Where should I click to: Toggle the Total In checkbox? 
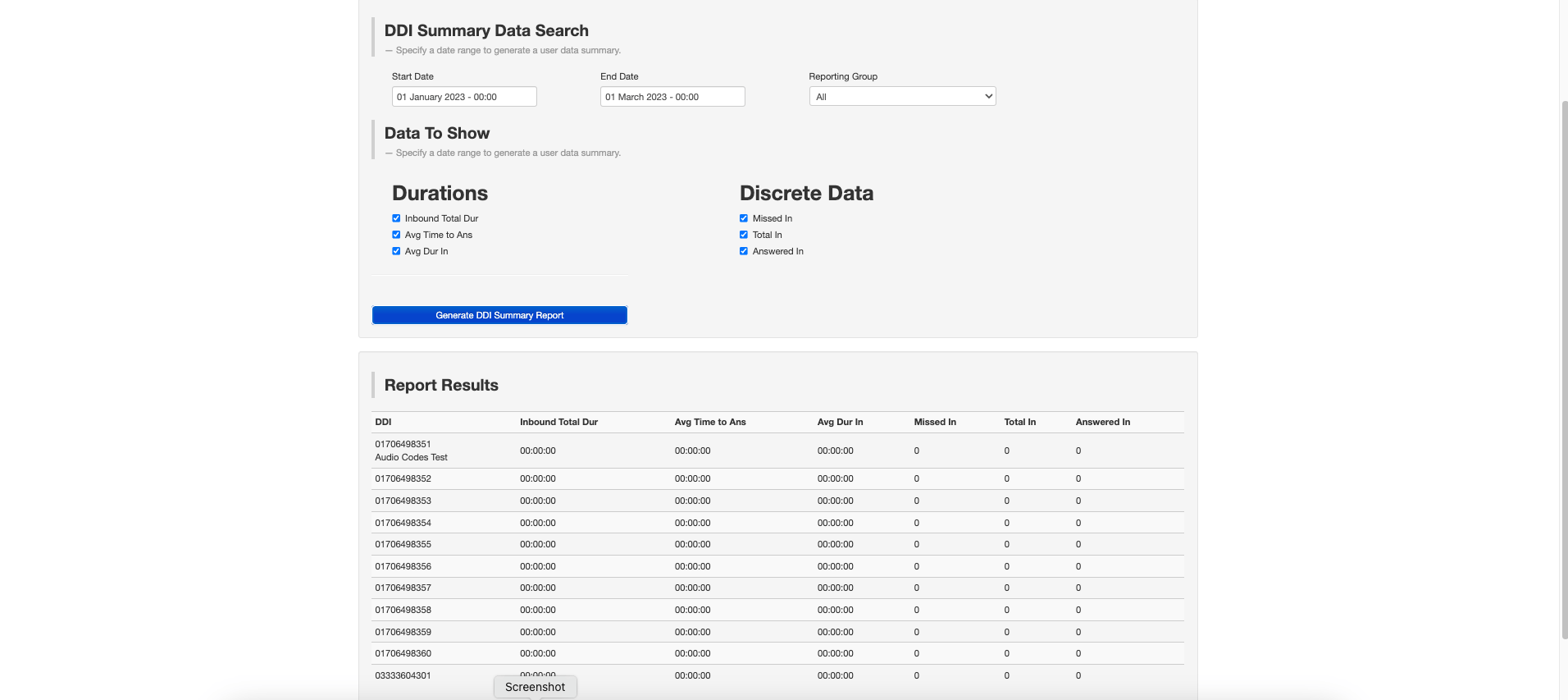click(x=744, y=235)
